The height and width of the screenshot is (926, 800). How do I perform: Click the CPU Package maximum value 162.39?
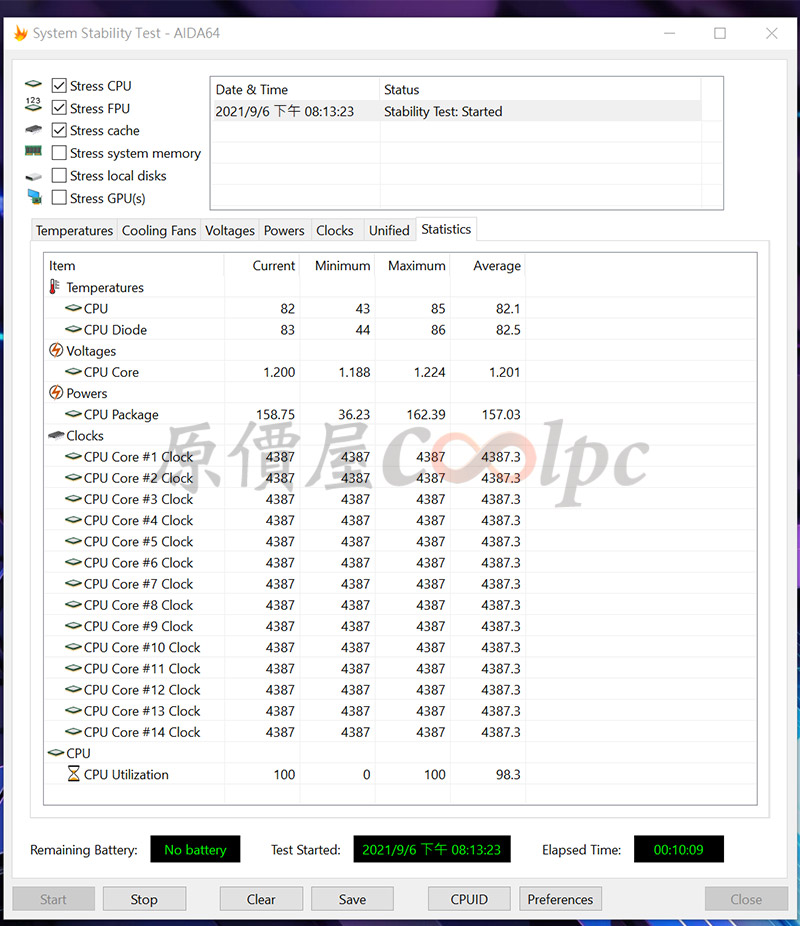(426, 415)
